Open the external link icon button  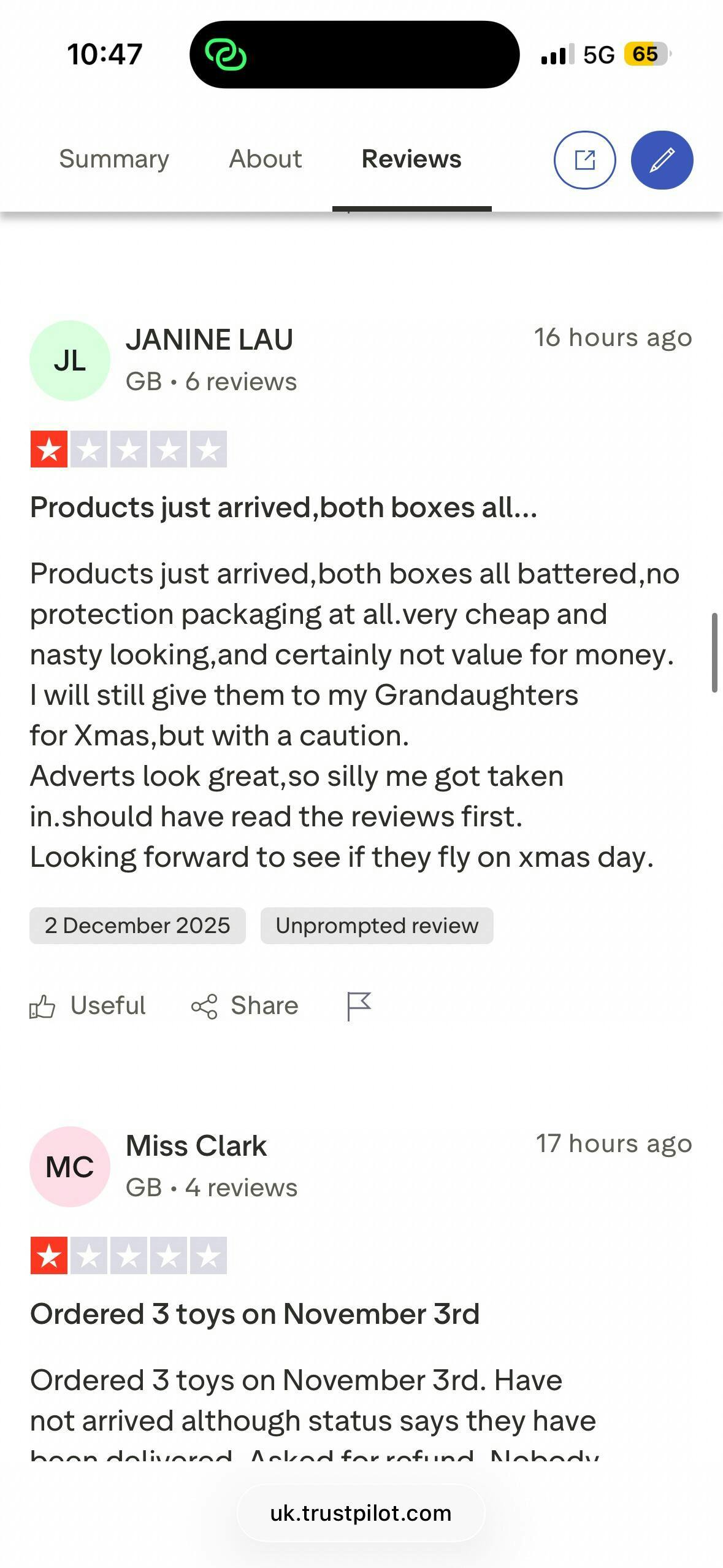(x=584, y=160)
